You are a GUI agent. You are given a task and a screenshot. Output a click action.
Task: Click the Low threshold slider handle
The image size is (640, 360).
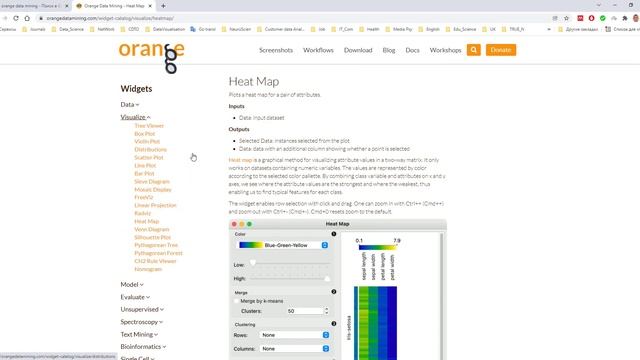[253, 263]
